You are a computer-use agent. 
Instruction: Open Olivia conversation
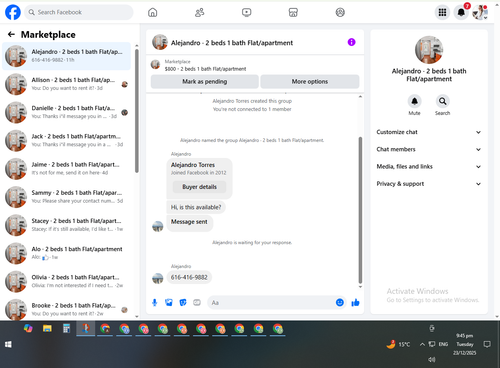67,281
